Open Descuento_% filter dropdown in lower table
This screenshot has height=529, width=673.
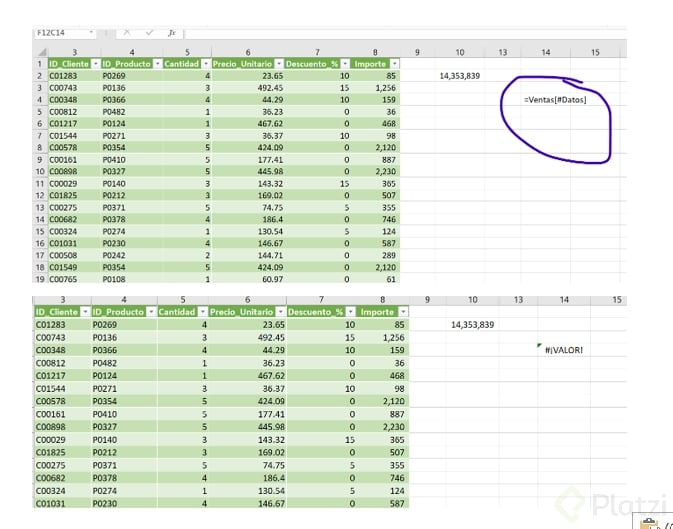coord(351,312)
